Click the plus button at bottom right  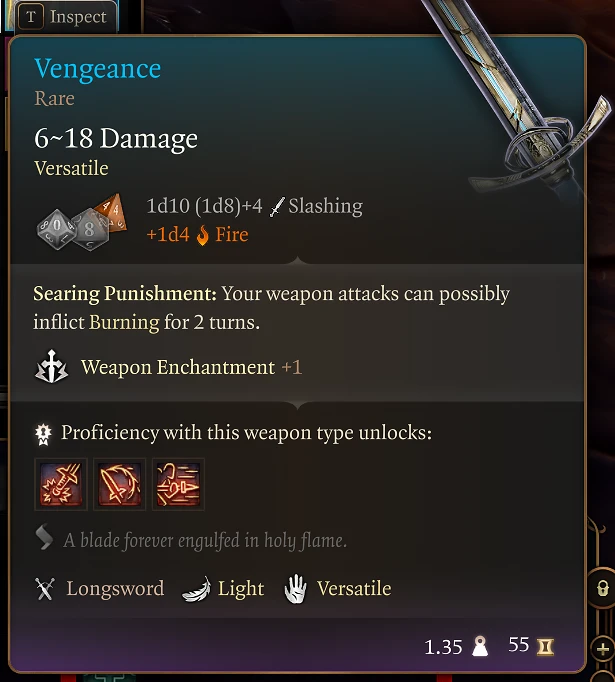pos(603,649)
